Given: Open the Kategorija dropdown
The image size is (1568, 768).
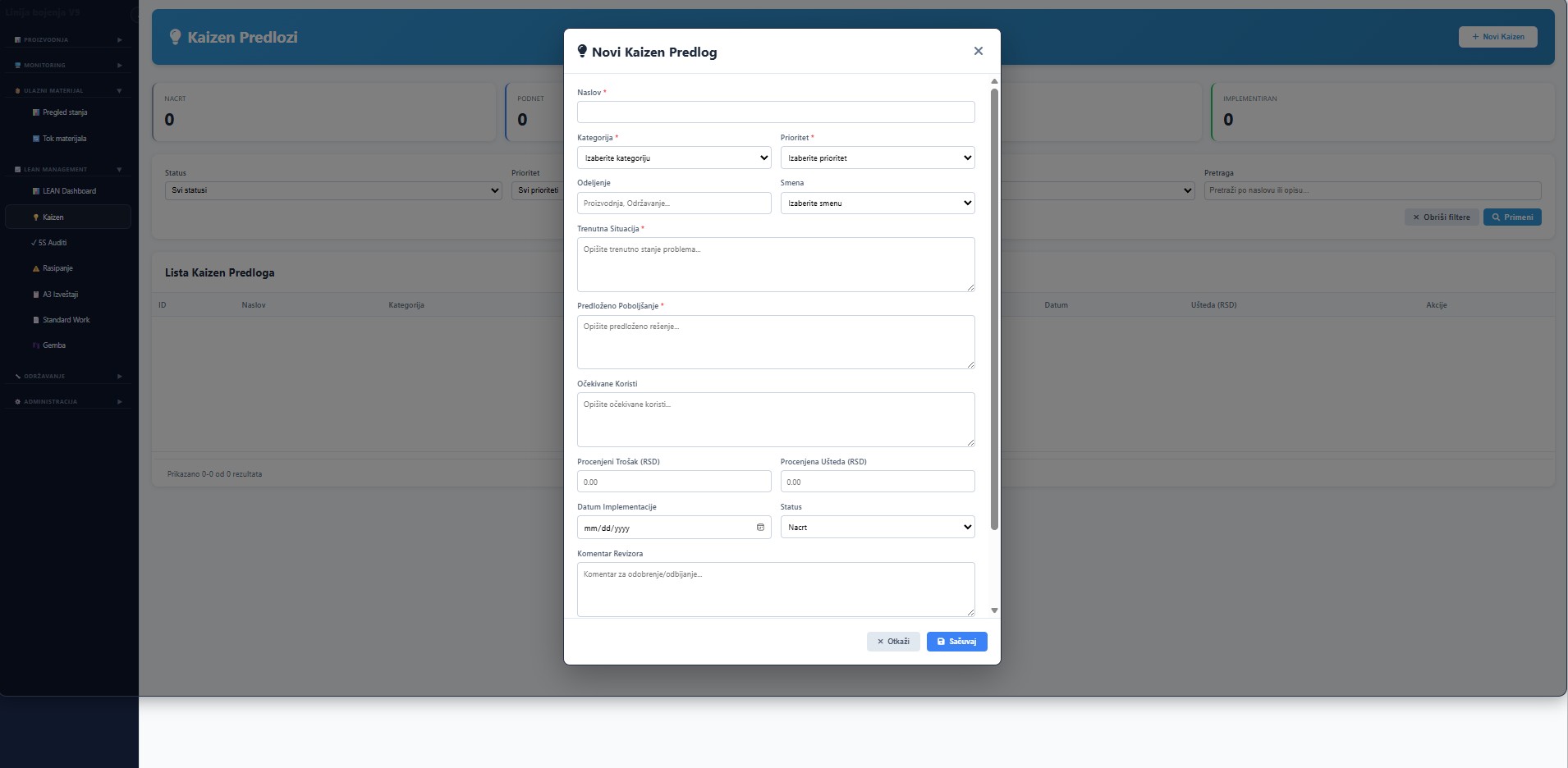Looking at the screenshot, I should click(x=674, y=158).
